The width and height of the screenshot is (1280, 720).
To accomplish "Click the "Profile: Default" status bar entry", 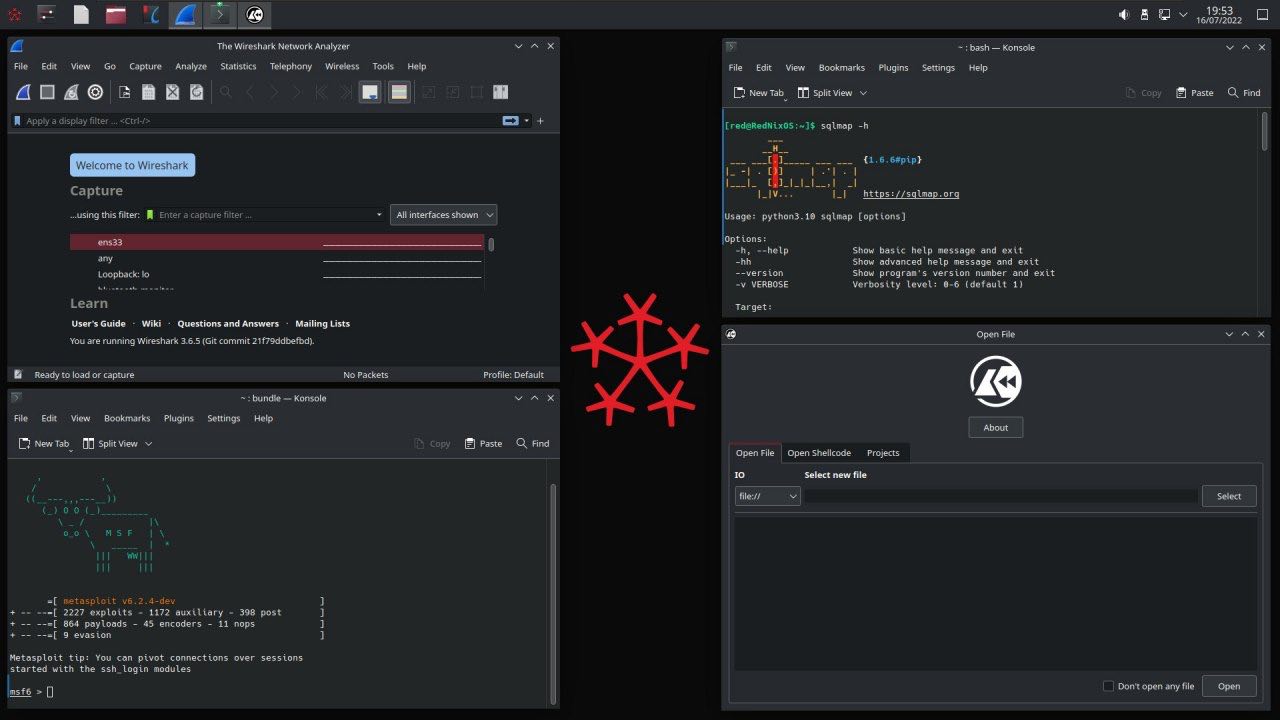I will (x=514, y=375).
